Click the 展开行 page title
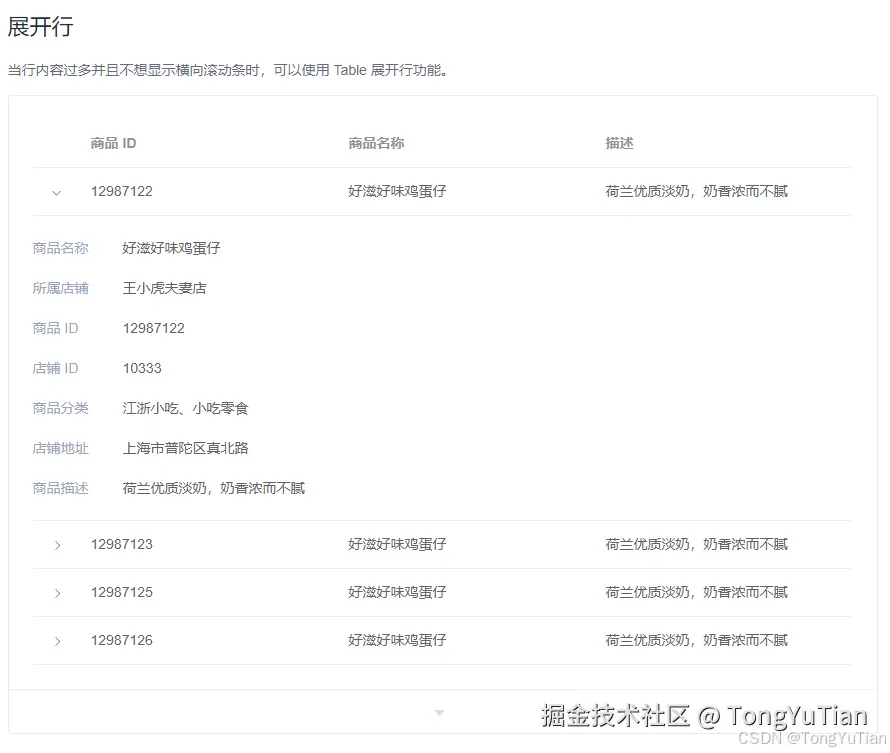The height and width of the screenshot is (753, 890). (x=38, y=29)
